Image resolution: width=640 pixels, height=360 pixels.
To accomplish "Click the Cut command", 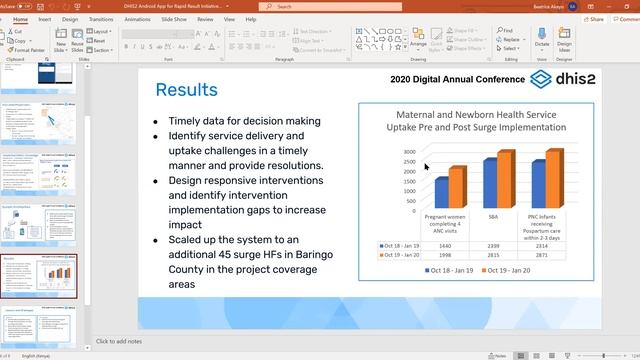I will click(x=15, y=31).
